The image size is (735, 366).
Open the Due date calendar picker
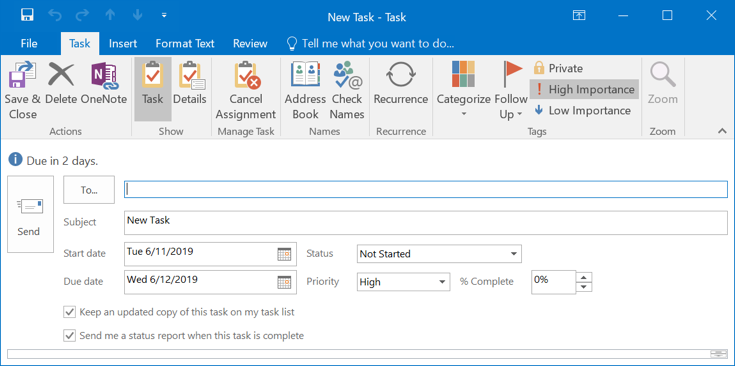point(284,282)
